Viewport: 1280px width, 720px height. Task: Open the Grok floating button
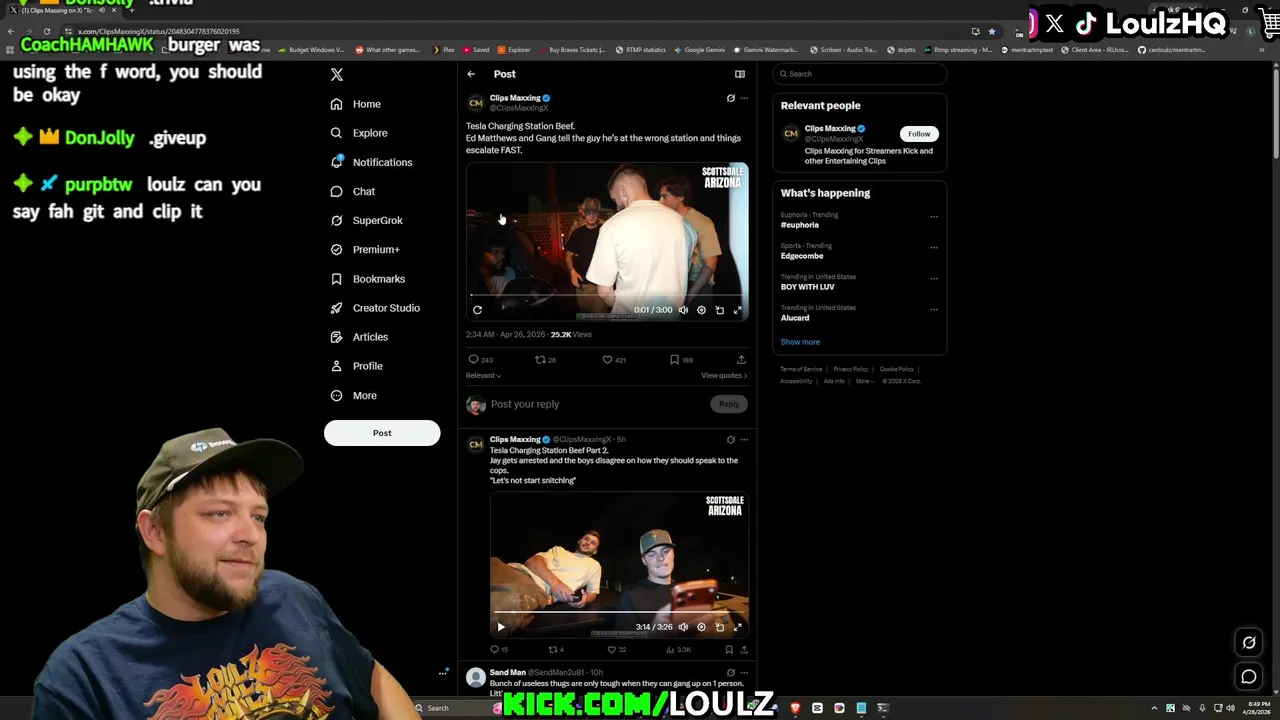[x=1249, y=643]
